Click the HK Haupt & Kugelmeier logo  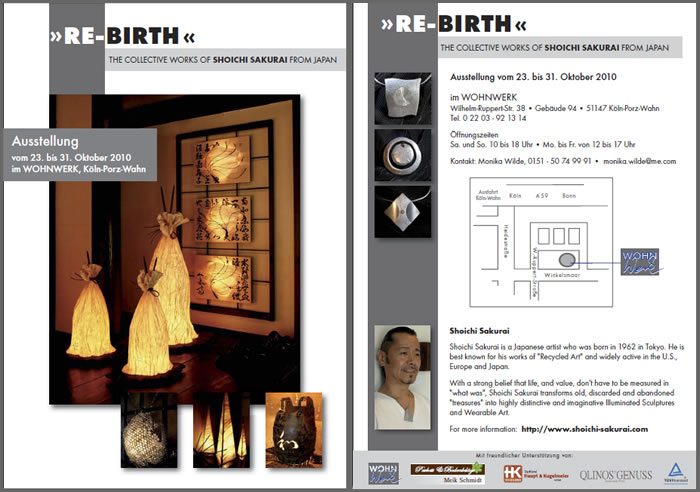point(530,473)
